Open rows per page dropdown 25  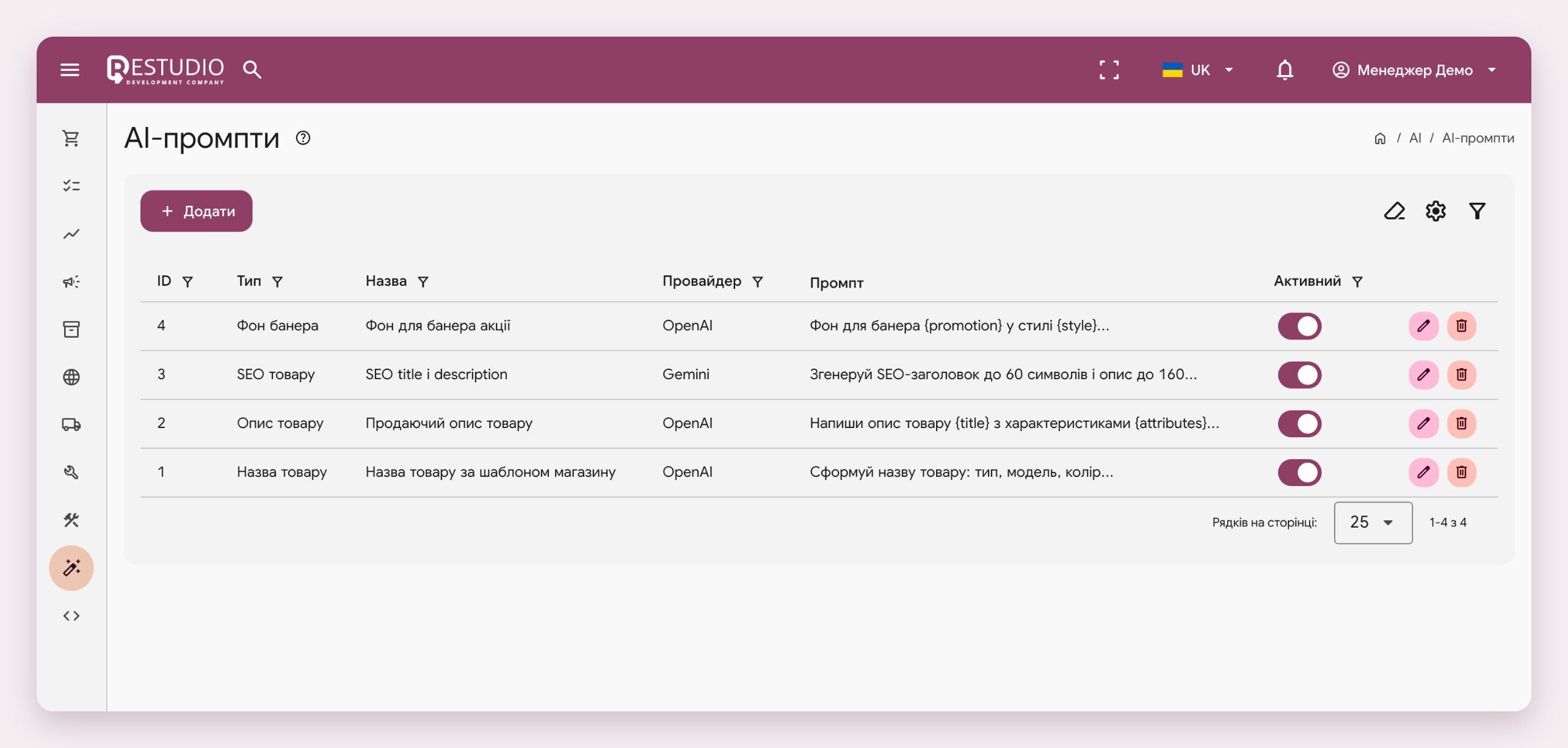click(1373, 523)
